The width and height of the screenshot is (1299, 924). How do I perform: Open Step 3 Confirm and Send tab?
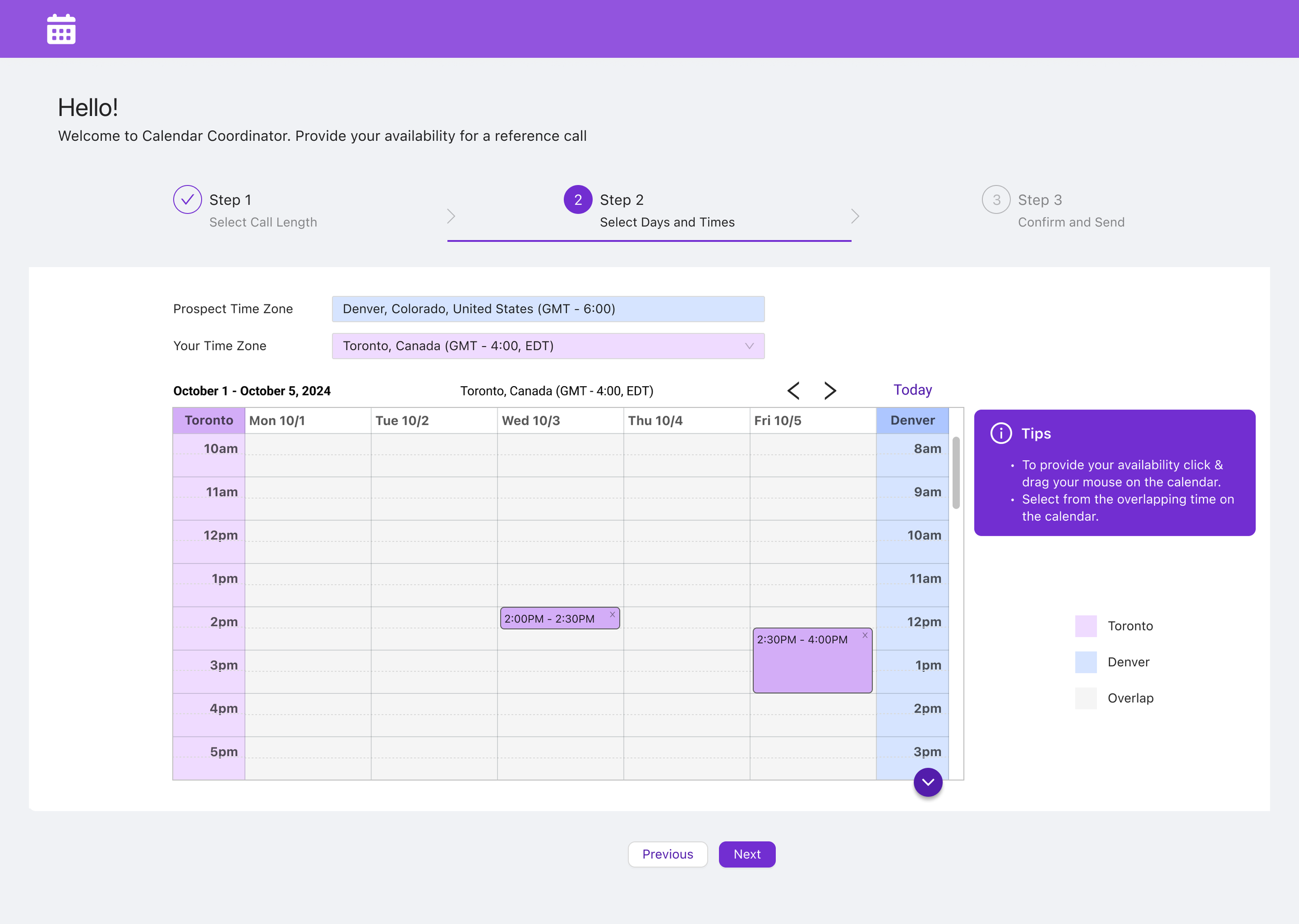coord(1070,210)
